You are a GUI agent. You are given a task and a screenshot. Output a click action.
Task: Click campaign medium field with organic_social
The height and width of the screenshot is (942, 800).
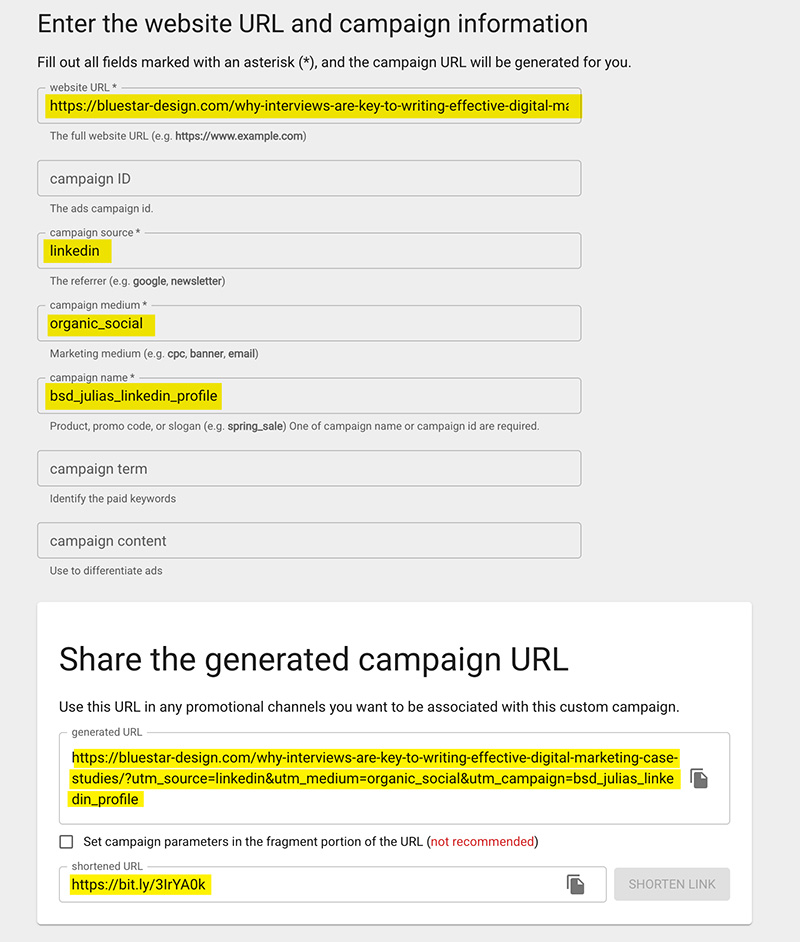tap(309, 324)
